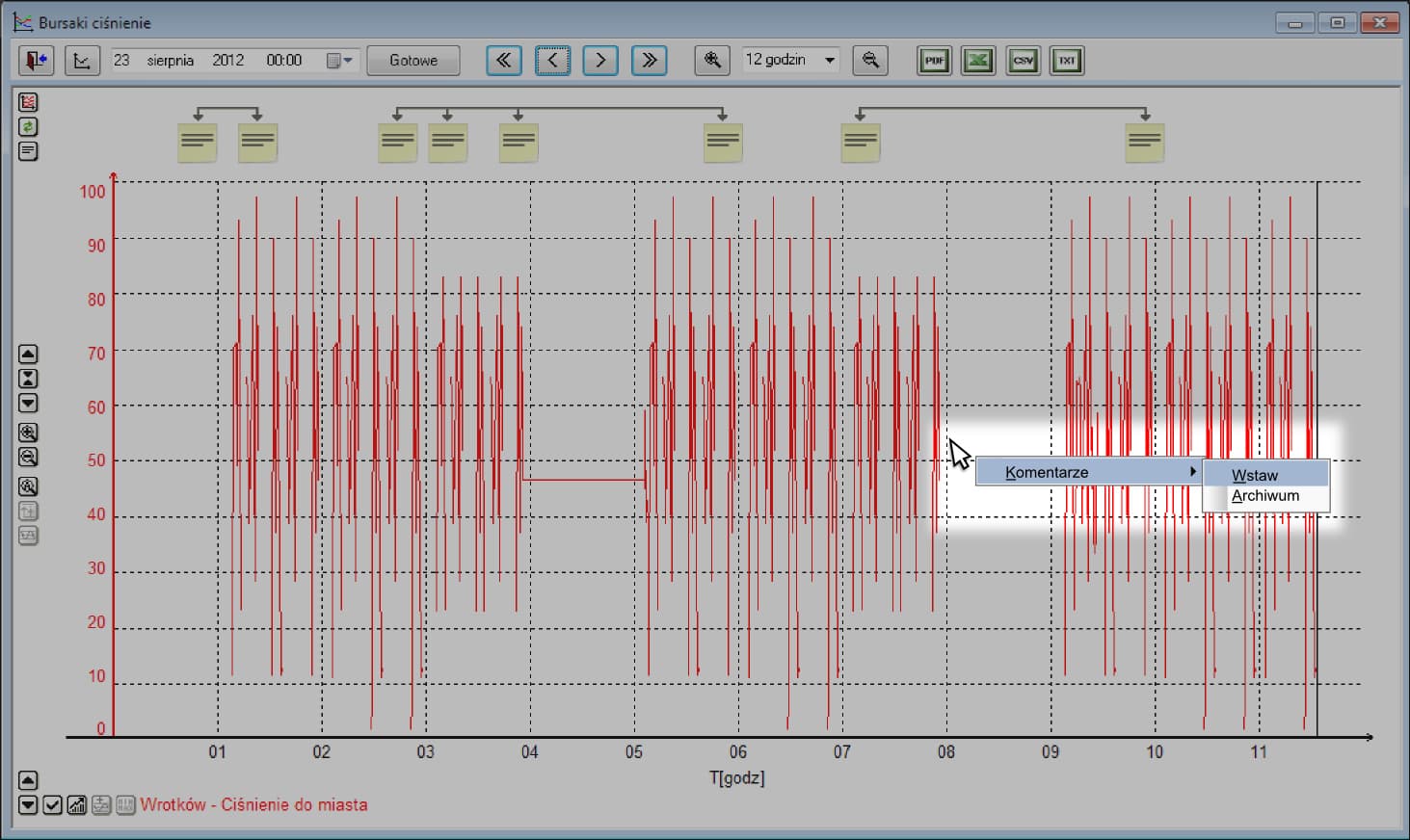Click the series list up arrow at bottom
Screen dimensions: 1410x840
[x=28, y=780]
